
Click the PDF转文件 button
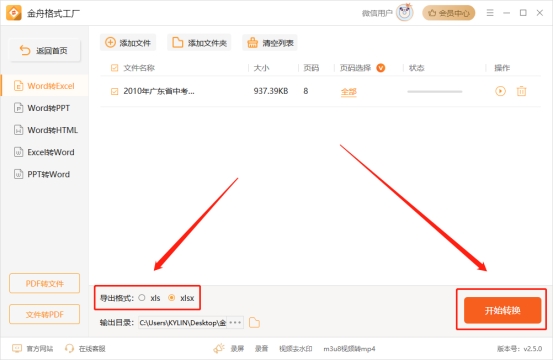pyautogui.click(x=45, y=283)
